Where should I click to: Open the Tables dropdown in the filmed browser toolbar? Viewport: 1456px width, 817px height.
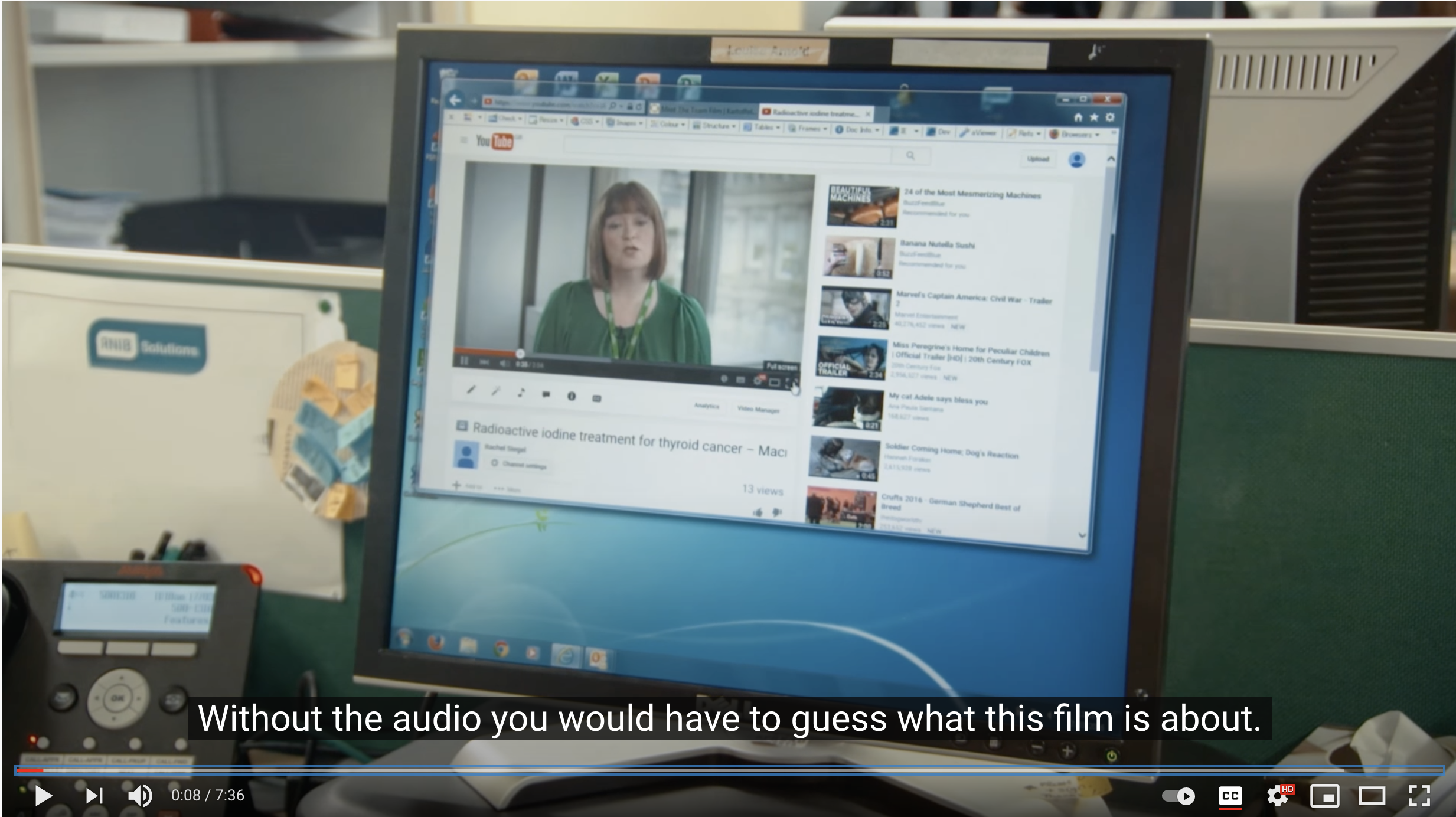[762, 127]
